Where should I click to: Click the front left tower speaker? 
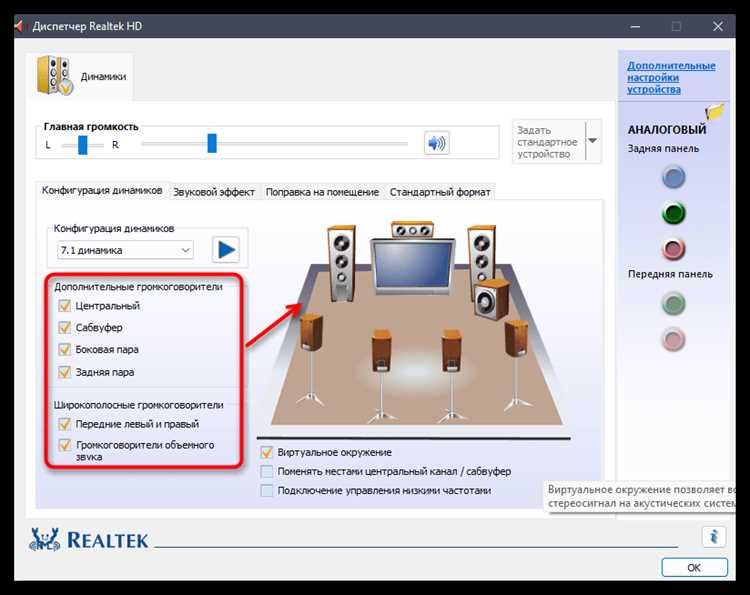[x=342, y=264]
